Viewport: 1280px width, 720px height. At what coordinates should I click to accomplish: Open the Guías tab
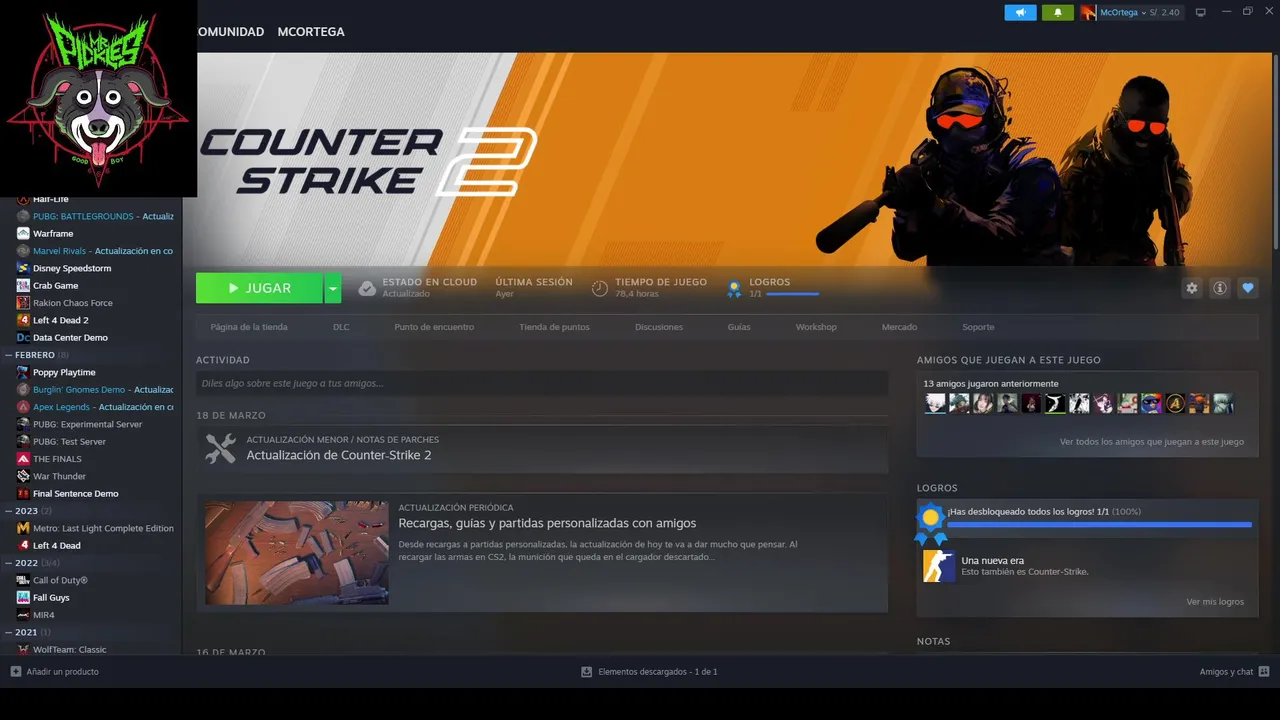(x=739, y=327)
